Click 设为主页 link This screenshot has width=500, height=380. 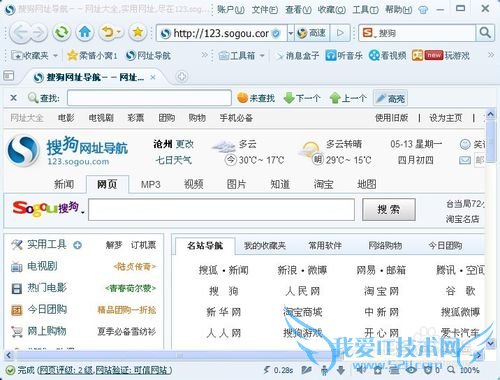pos(445,118)
